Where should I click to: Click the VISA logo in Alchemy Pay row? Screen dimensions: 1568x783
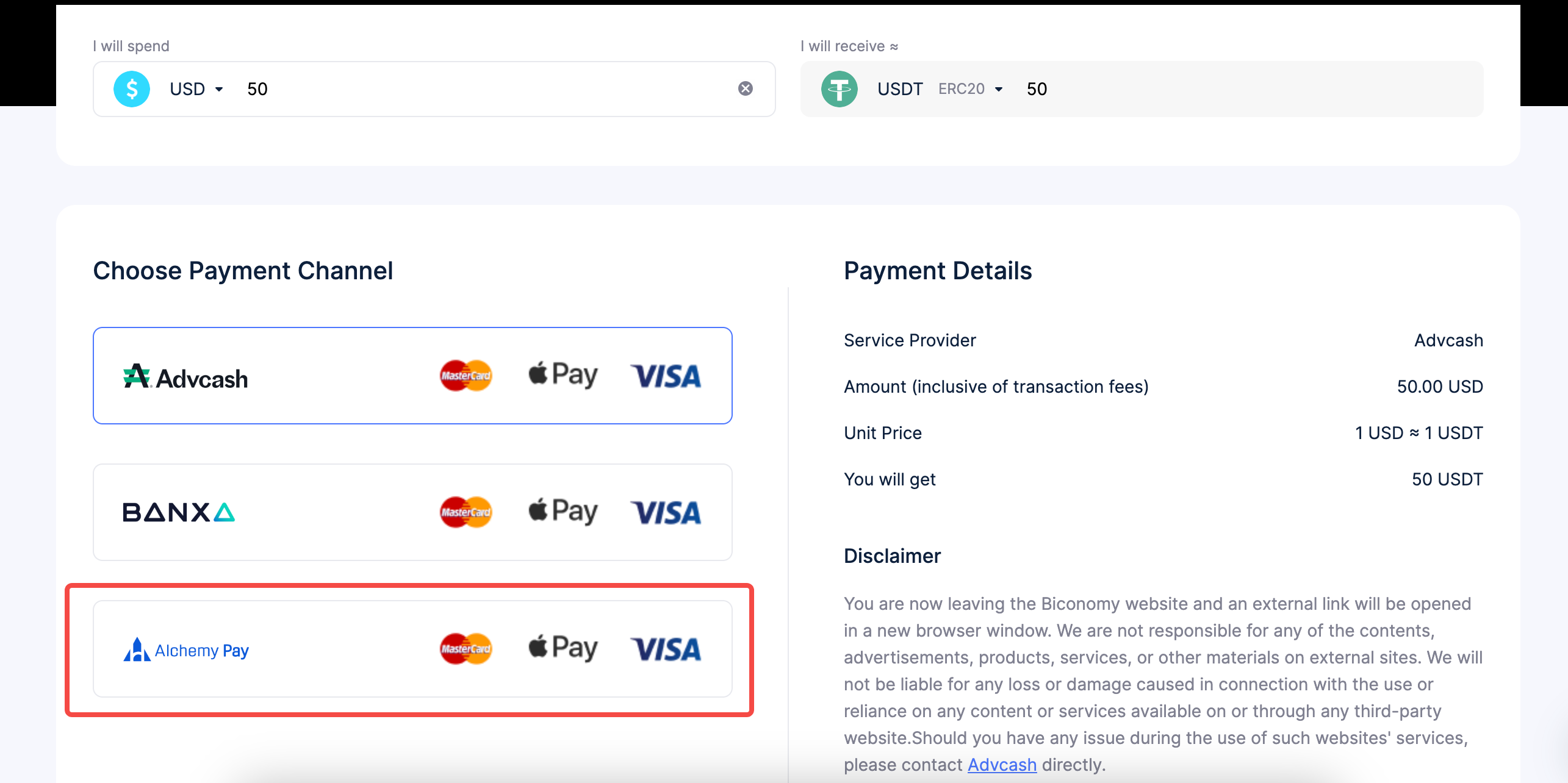[666, 649]
